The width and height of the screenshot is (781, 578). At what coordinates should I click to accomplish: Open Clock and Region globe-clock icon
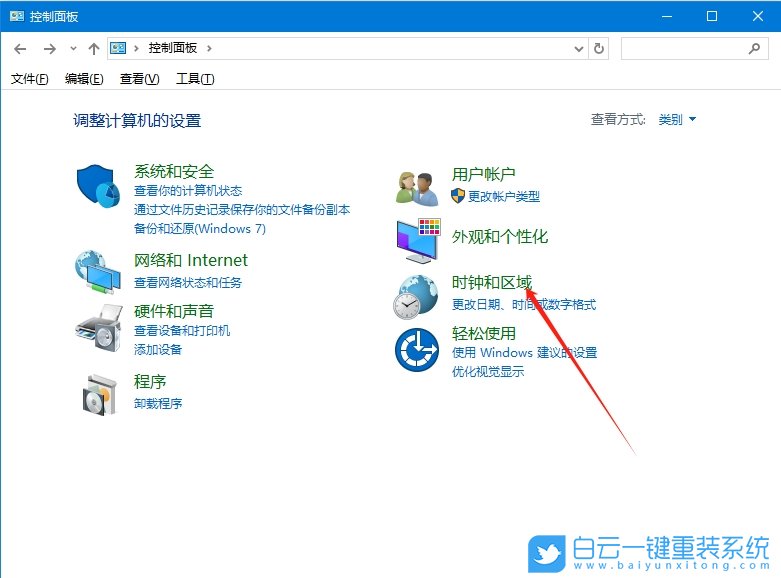[416, 297]
